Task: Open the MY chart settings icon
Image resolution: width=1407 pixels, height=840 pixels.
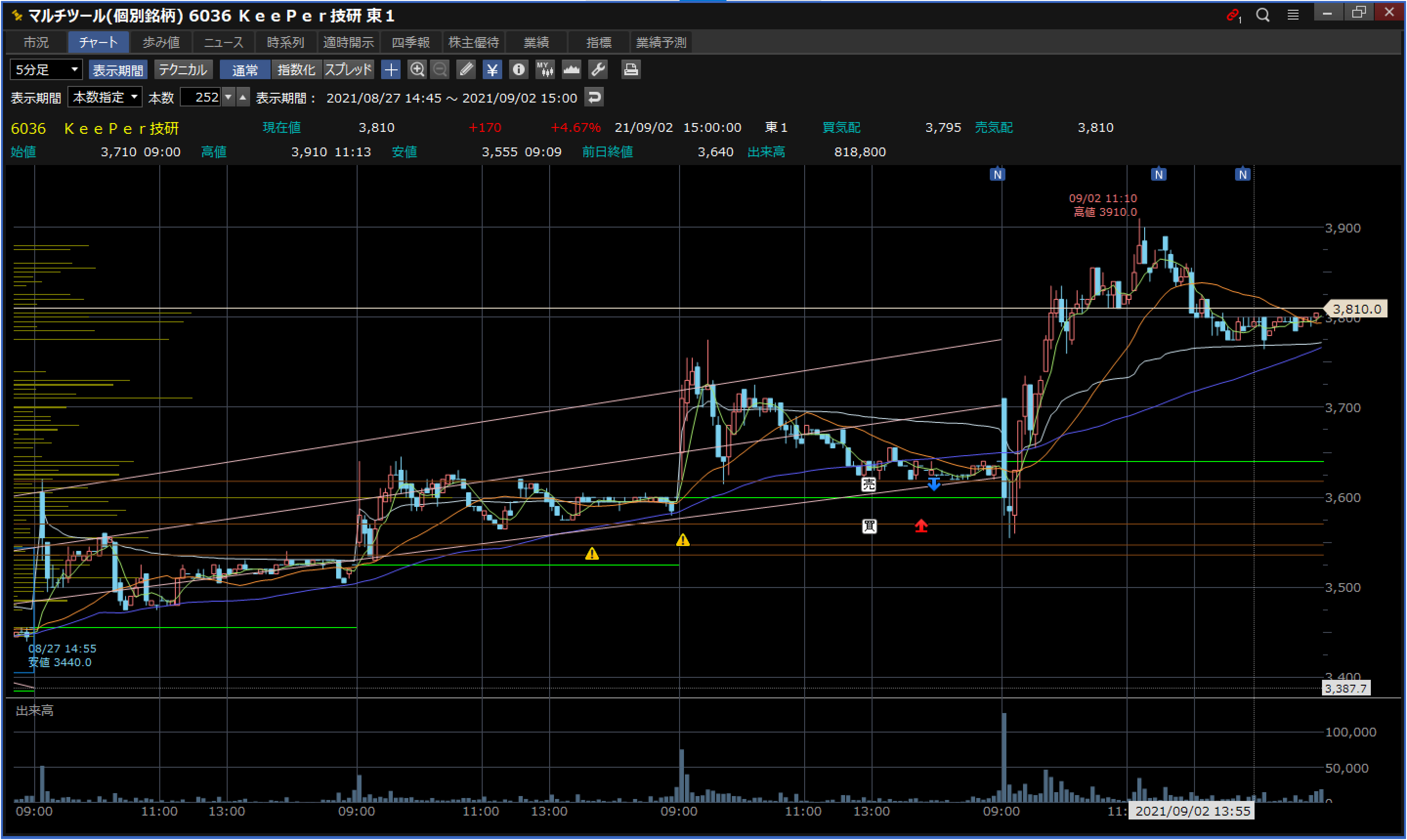Action: [x=545, y=70]
